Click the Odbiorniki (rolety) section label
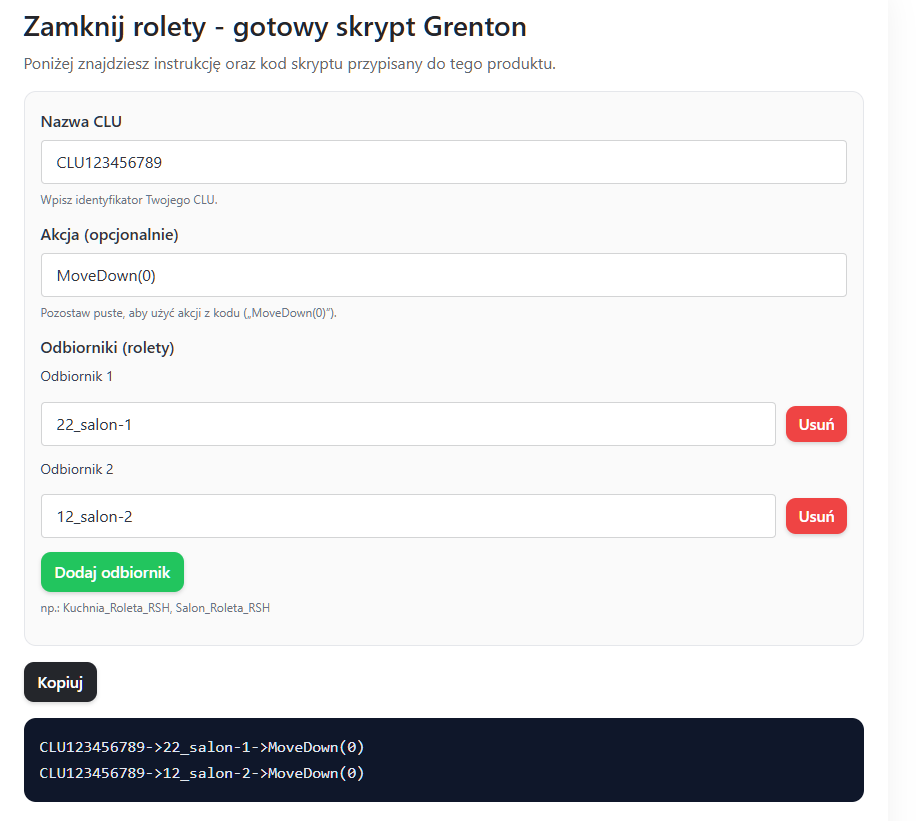923x821 pixels. [107, 347]
